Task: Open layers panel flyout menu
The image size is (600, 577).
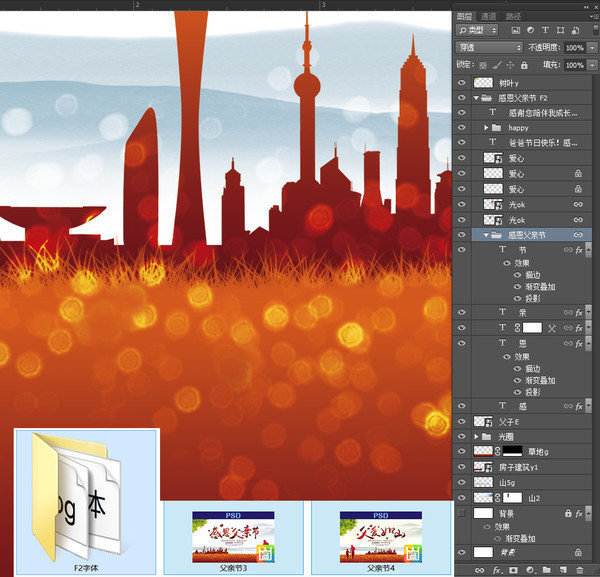Action: click(x=594, y=16)
